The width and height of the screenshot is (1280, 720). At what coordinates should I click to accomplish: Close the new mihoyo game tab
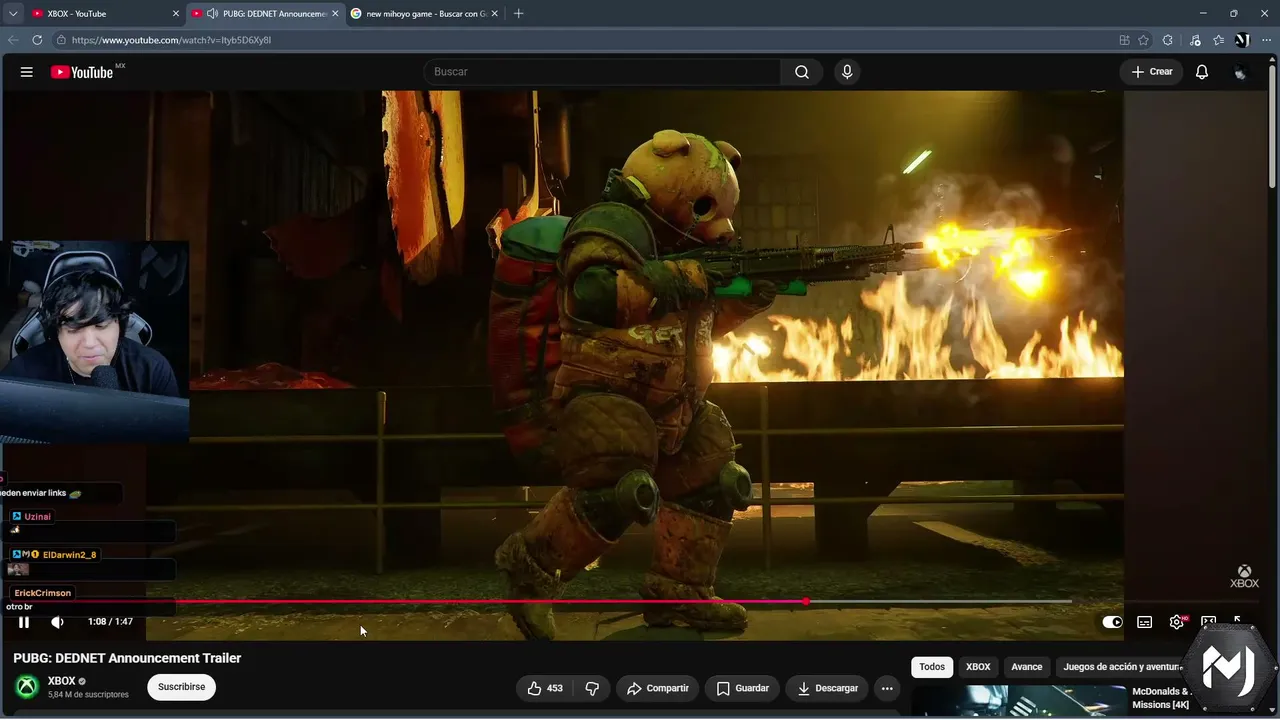point(494,13)
